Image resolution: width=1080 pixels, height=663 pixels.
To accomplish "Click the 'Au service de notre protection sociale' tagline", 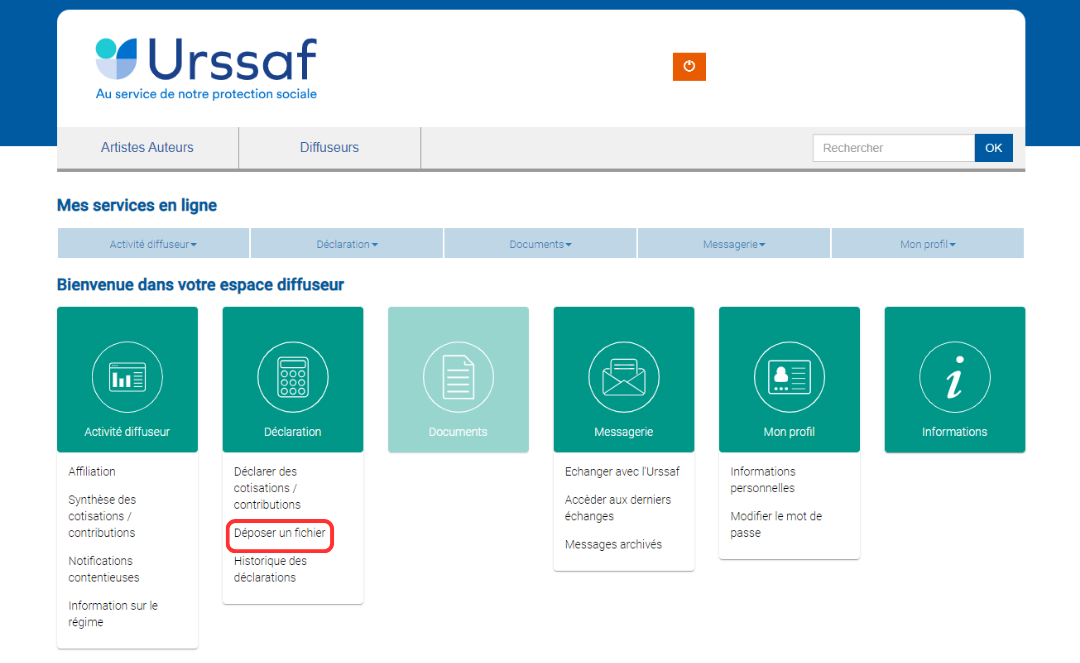I will [206, 94].
